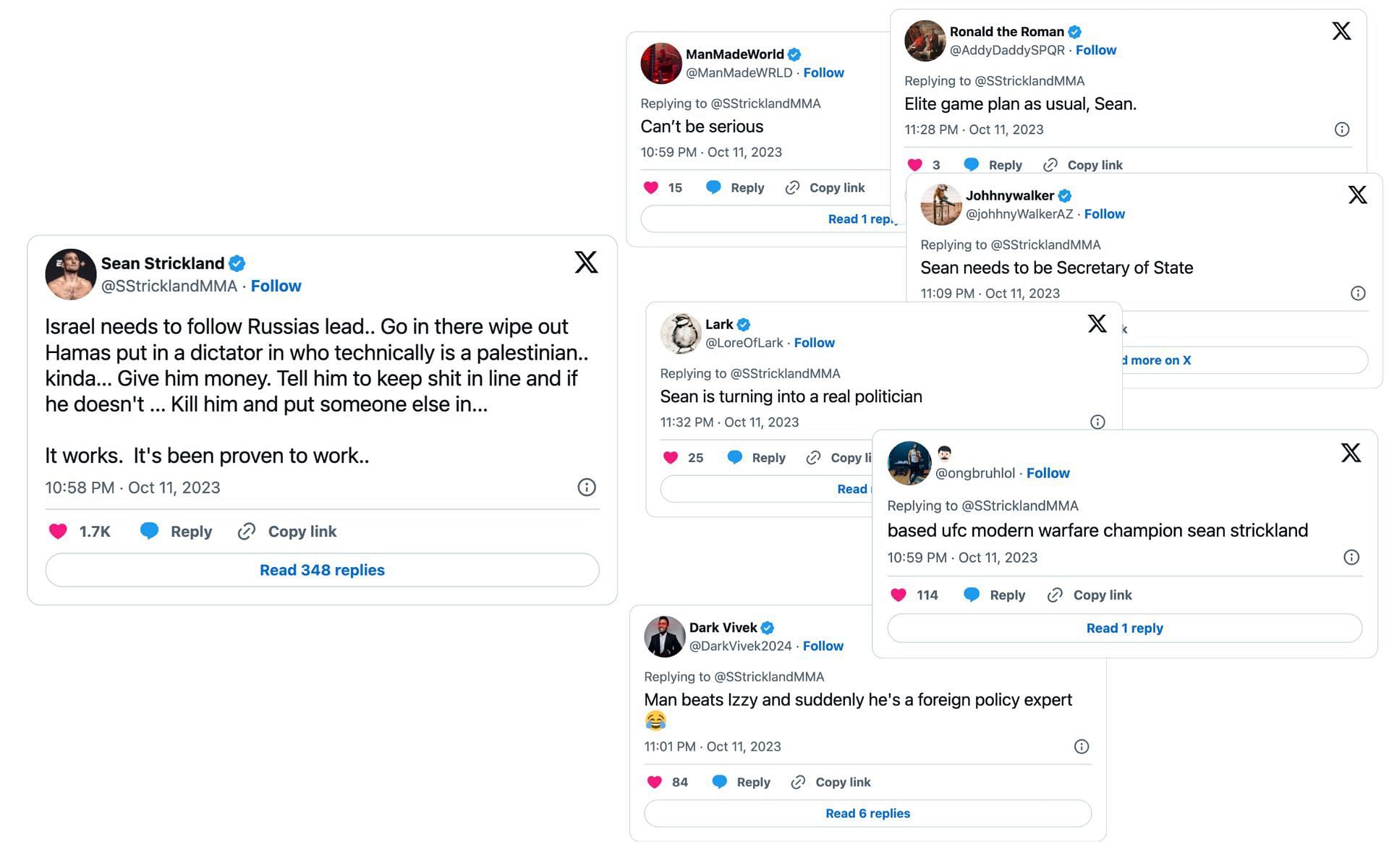Click the copy link icon on Dark Vivek's reply

coord(798,782)
